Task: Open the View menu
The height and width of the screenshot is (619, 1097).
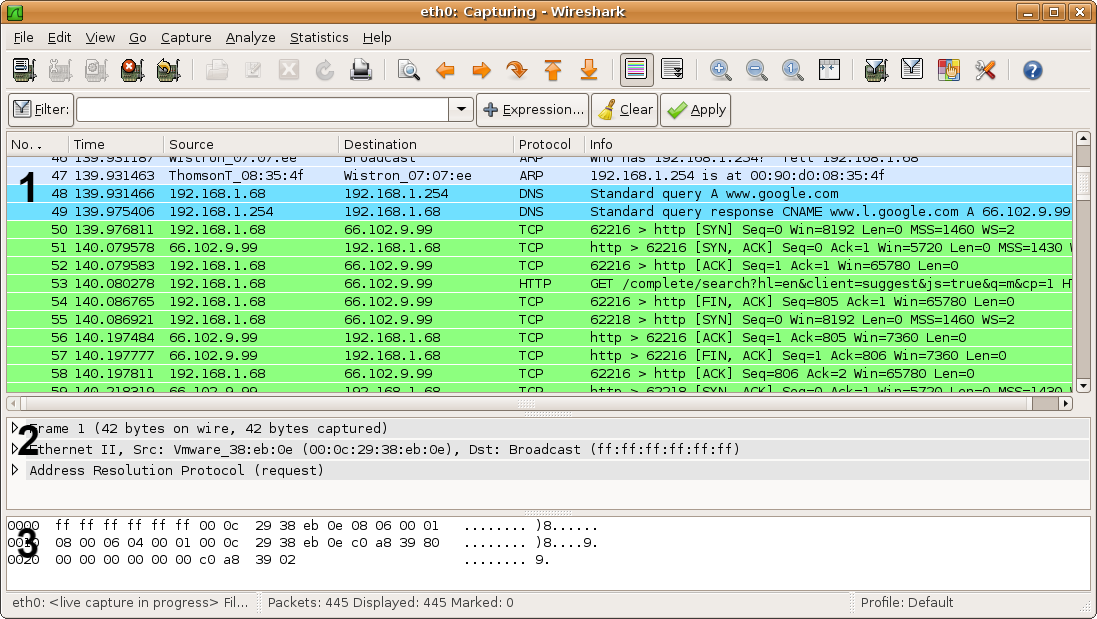Action: click(100, 38)
